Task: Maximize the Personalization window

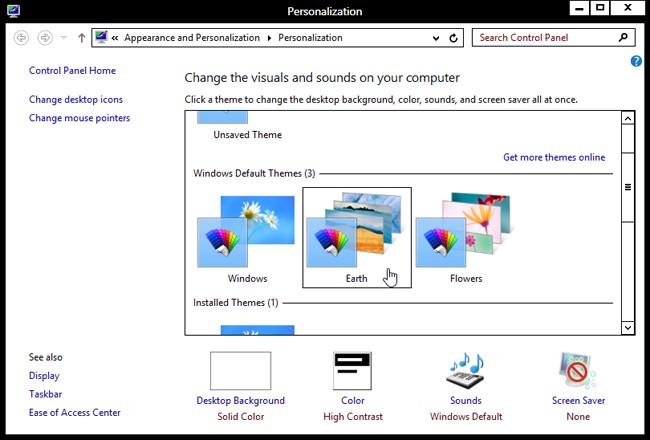Action: pyautogui.click(x=600, y=8)
